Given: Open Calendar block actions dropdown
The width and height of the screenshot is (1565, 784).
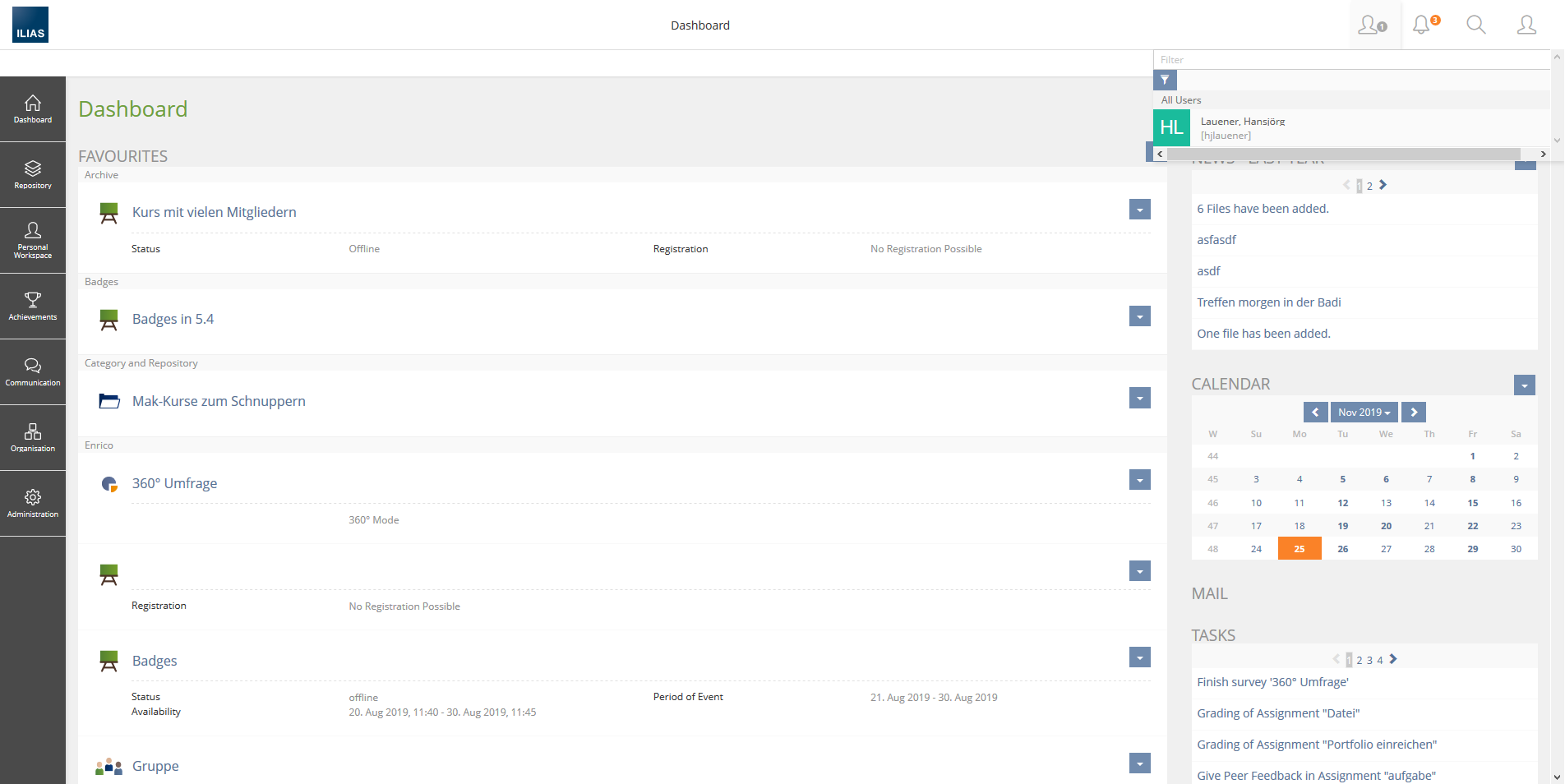Looking at the screenshot, I should [x=1524, y=385].
